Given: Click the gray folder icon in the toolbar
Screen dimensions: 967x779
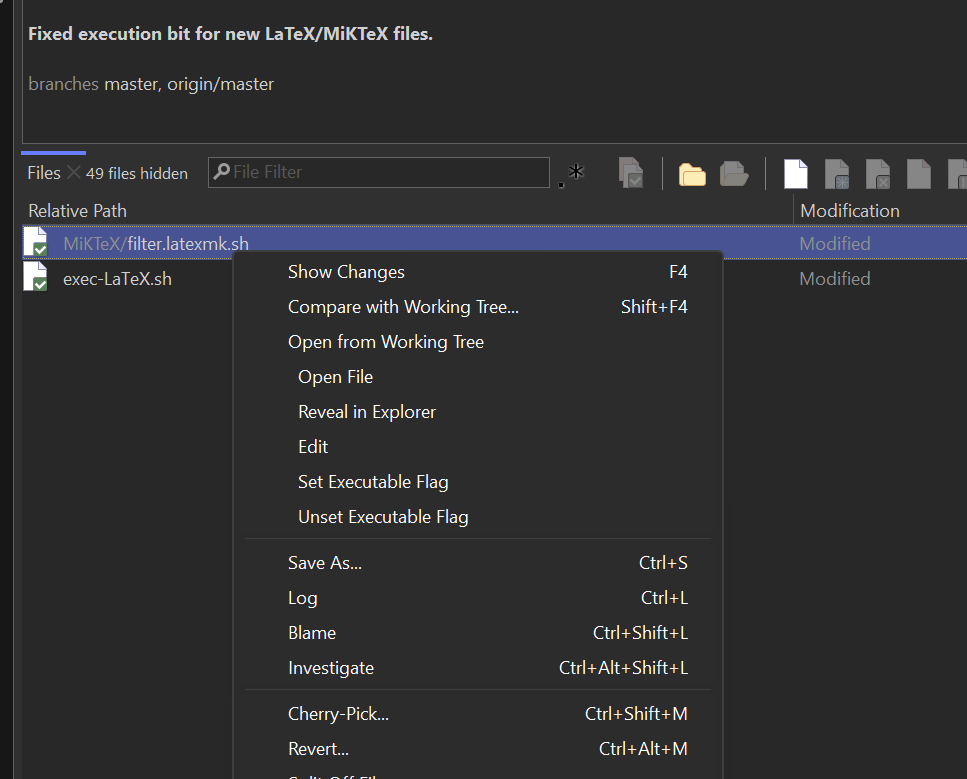Looking at the screenshot, I should tap(735, 174).
